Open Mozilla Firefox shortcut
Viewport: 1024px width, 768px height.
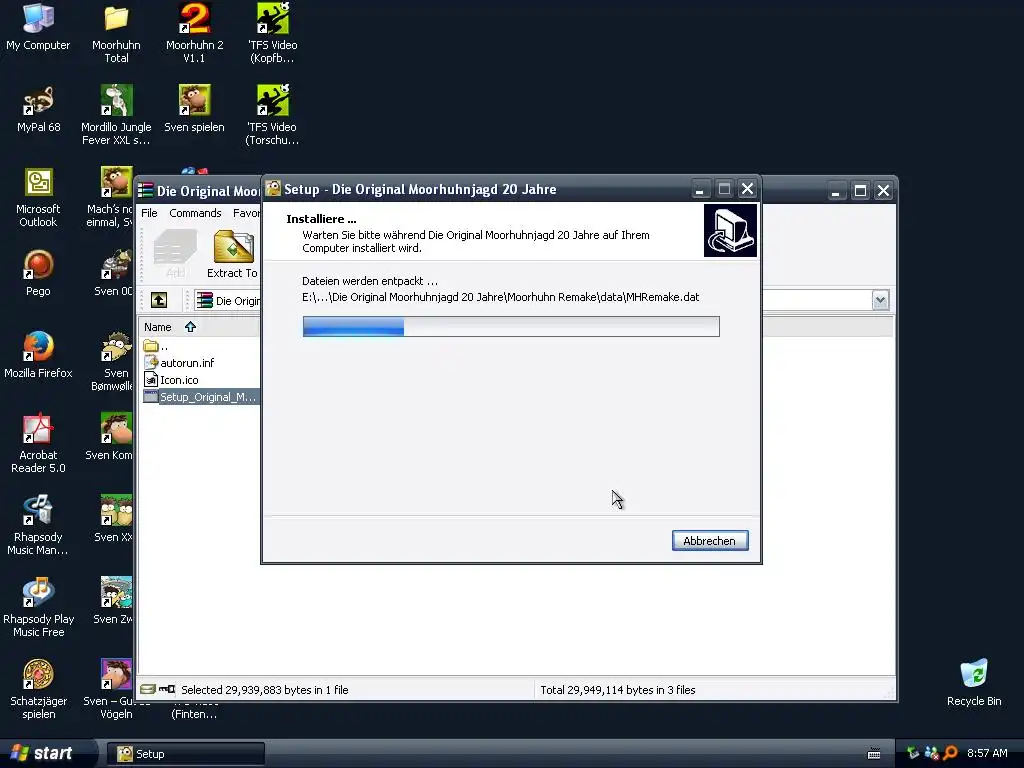pos(38,355)
